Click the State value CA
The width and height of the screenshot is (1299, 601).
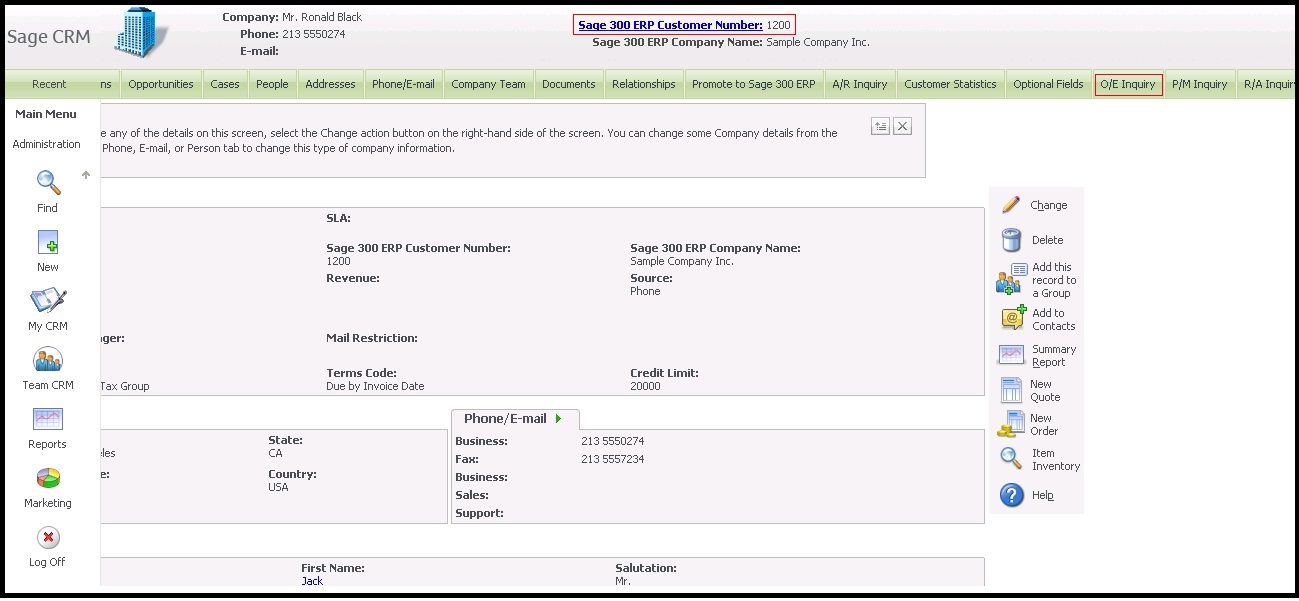tap(275, 453)
